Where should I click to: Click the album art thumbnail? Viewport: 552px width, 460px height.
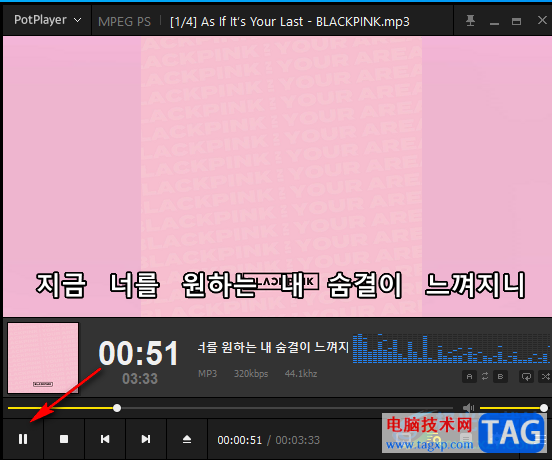click(43, 358)
